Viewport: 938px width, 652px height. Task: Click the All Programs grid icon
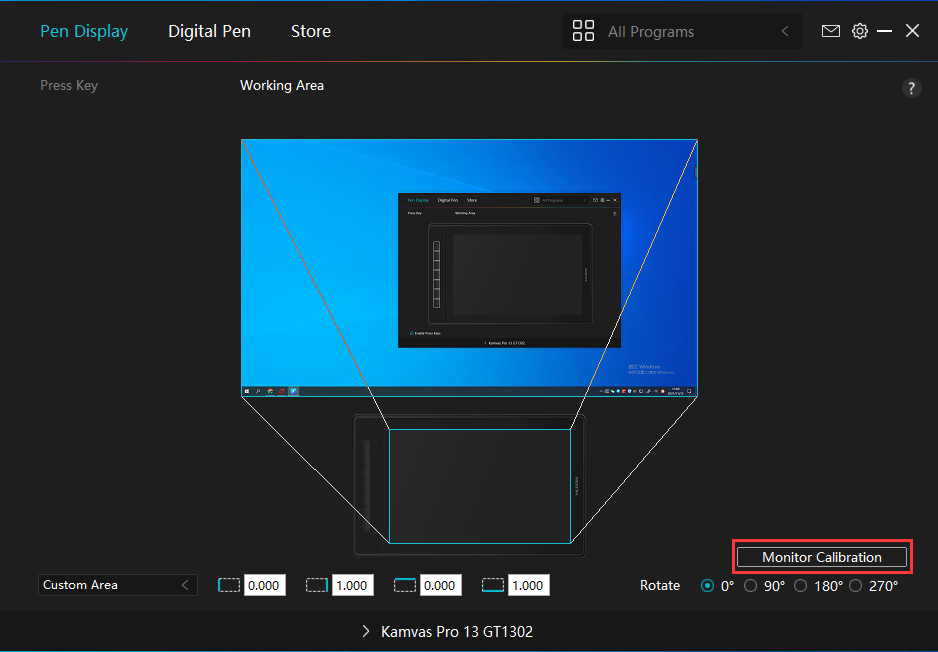(583, 31)
